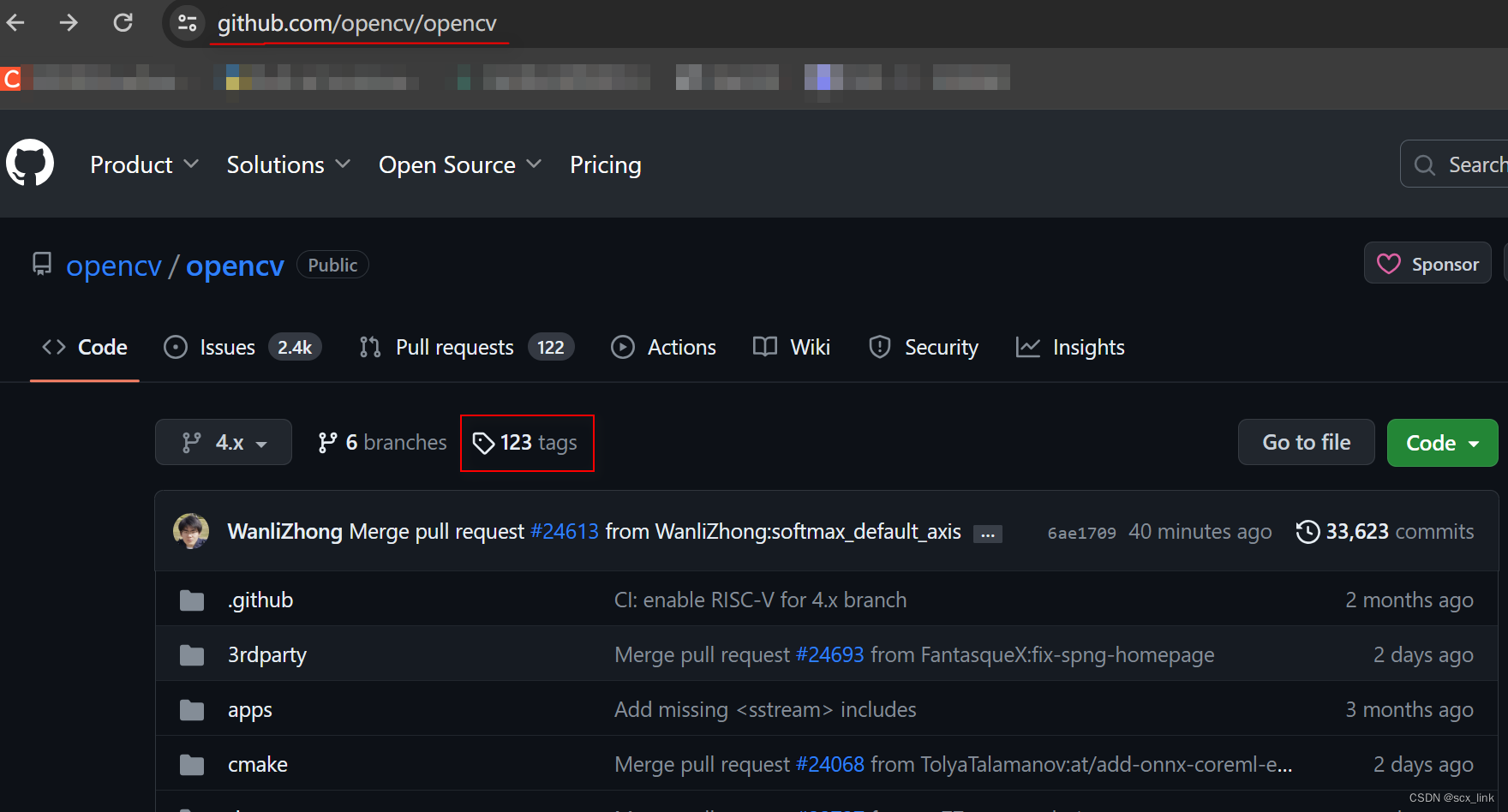Open the 4.x branch selector dropdown

click(x=224, y=442)
